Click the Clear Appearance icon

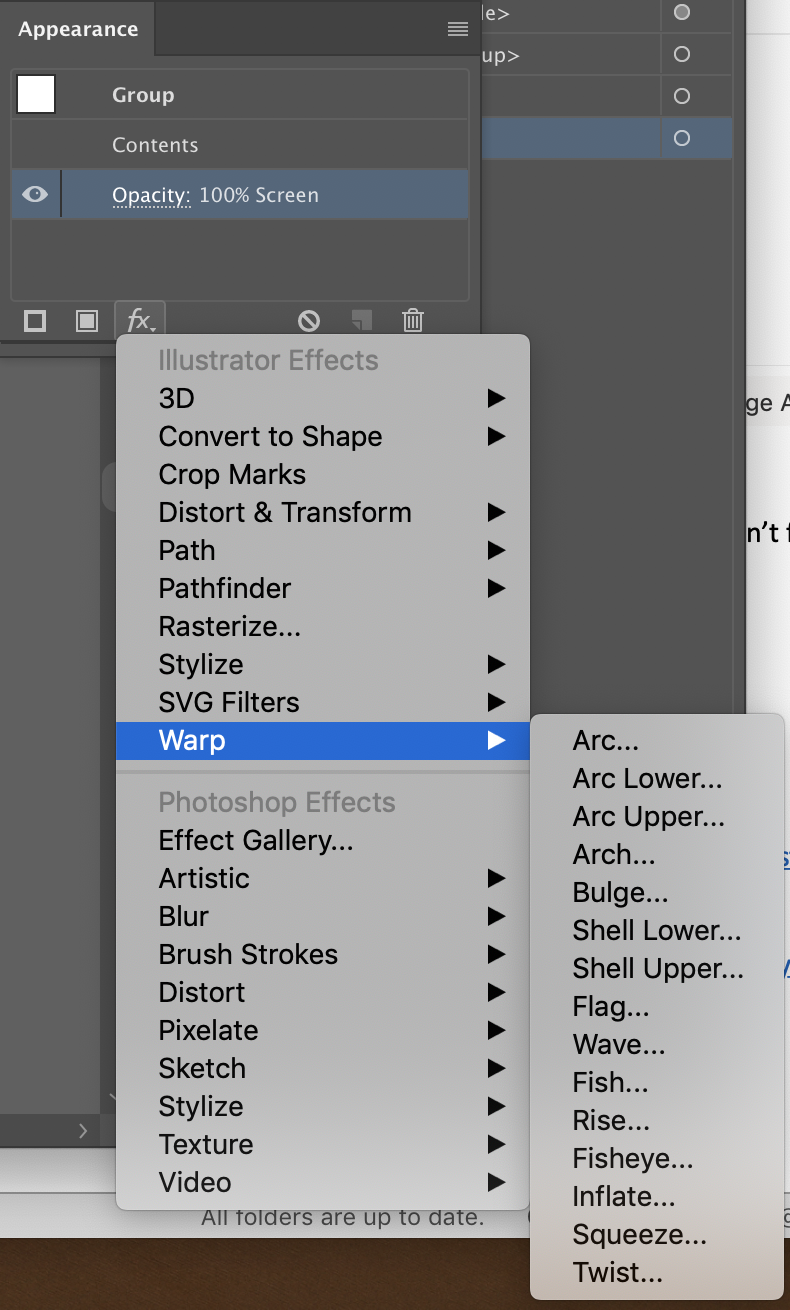pyautogui.click(x=309, y=321)
